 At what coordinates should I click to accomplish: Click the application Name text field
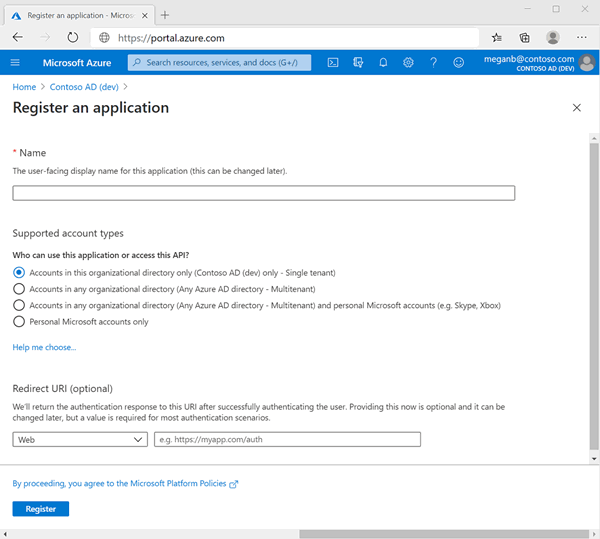[x=263, y=193]
